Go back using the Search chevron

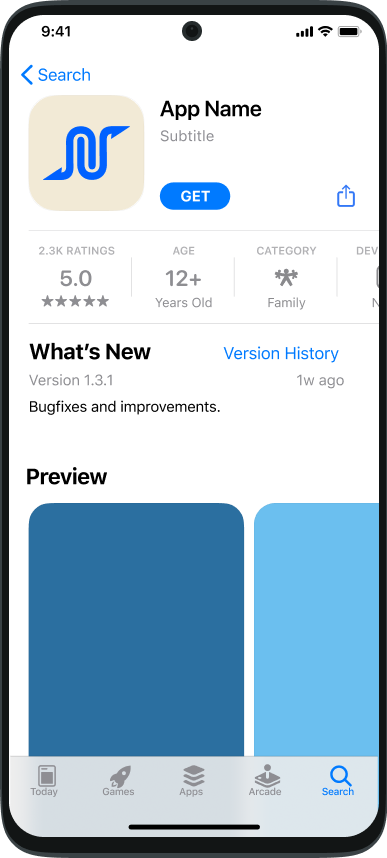pos(56,75)
